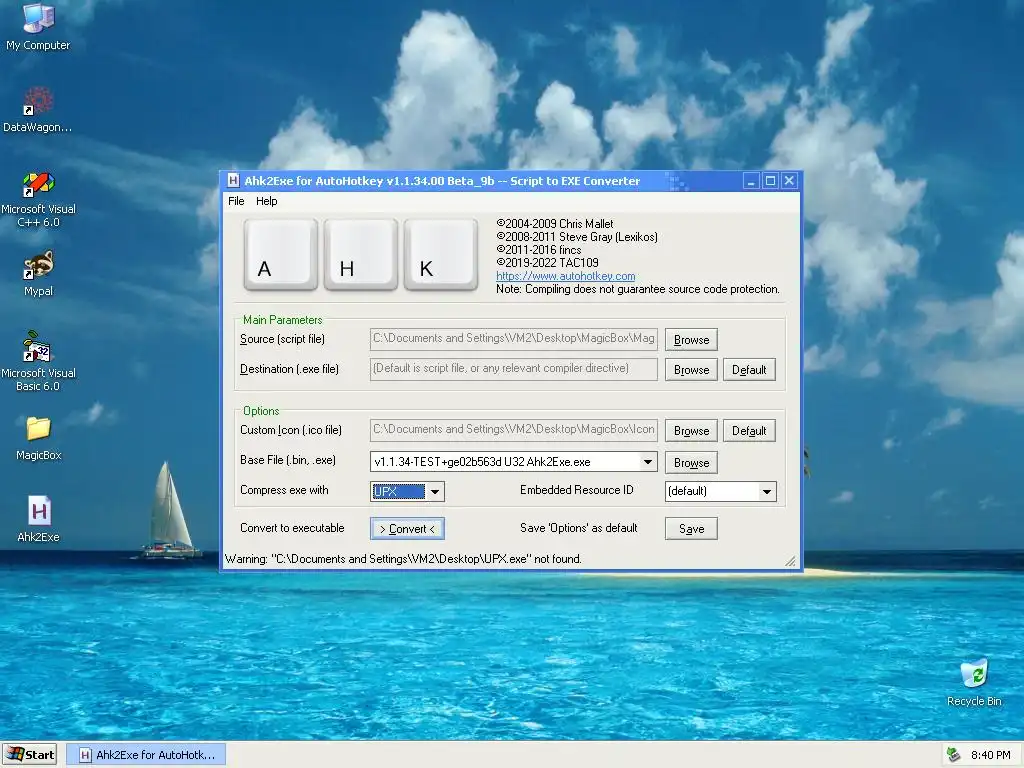Open the File menu
The width and height of the screenshot is (1024, 768).
click(x=236, y=201)
